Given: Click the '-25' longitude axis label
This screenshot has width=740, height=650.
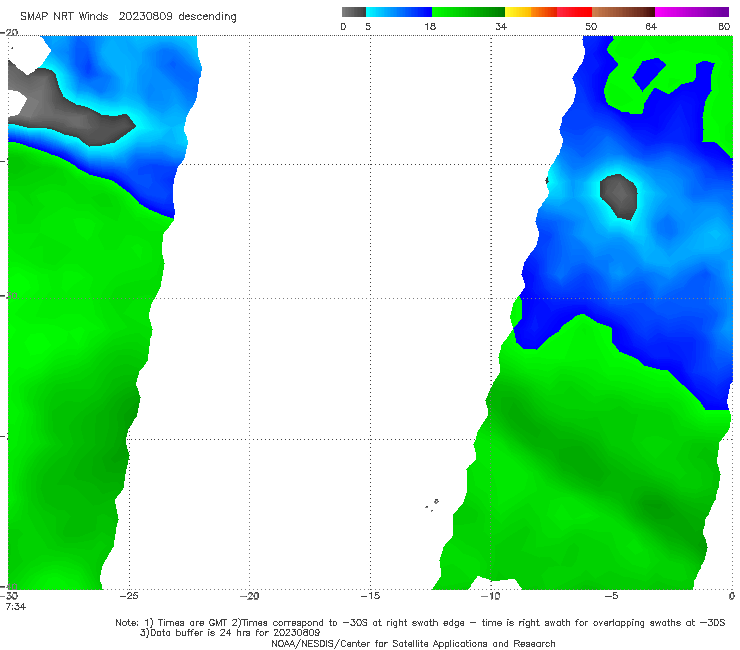Looking at the screenshot, I should (129, 596).
